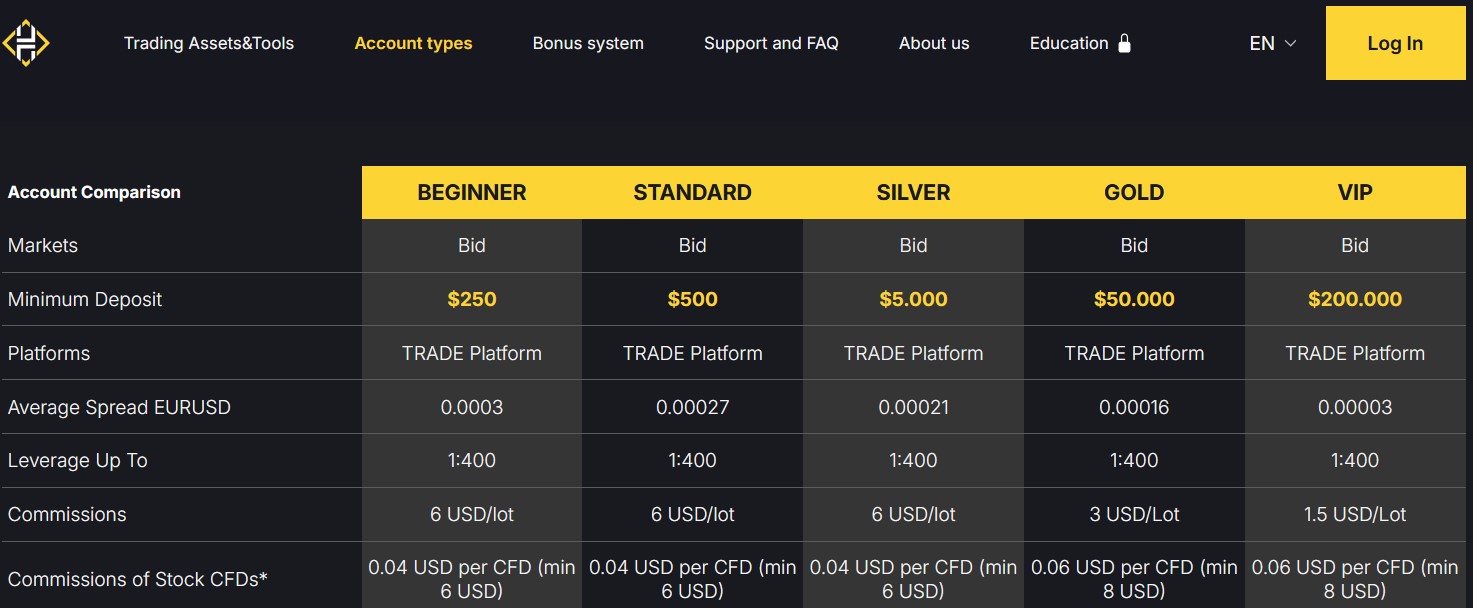Open the Education section
1473x608 pixels.
point(1069,43)
